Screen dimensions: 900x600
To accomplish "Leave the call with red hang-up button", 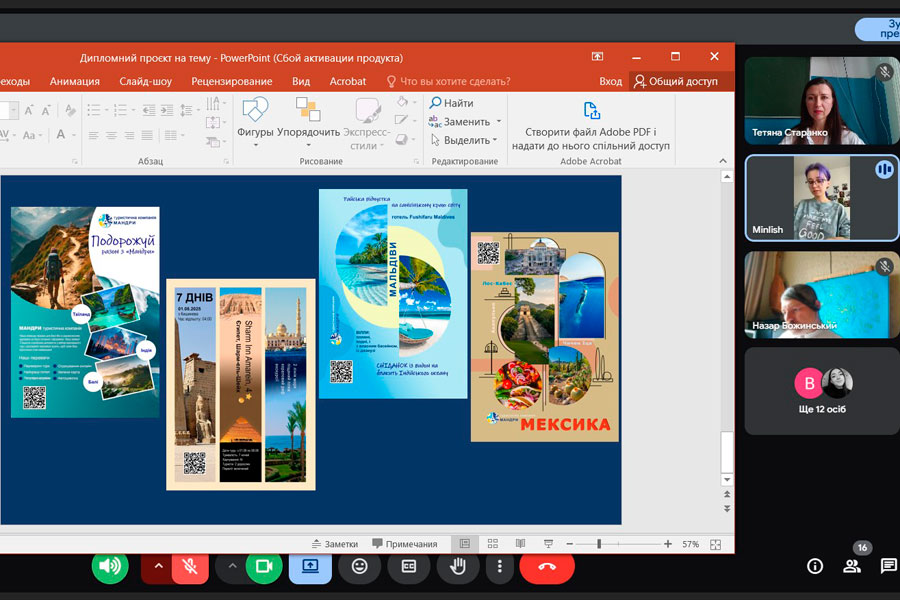I will (x=547, y=567).
